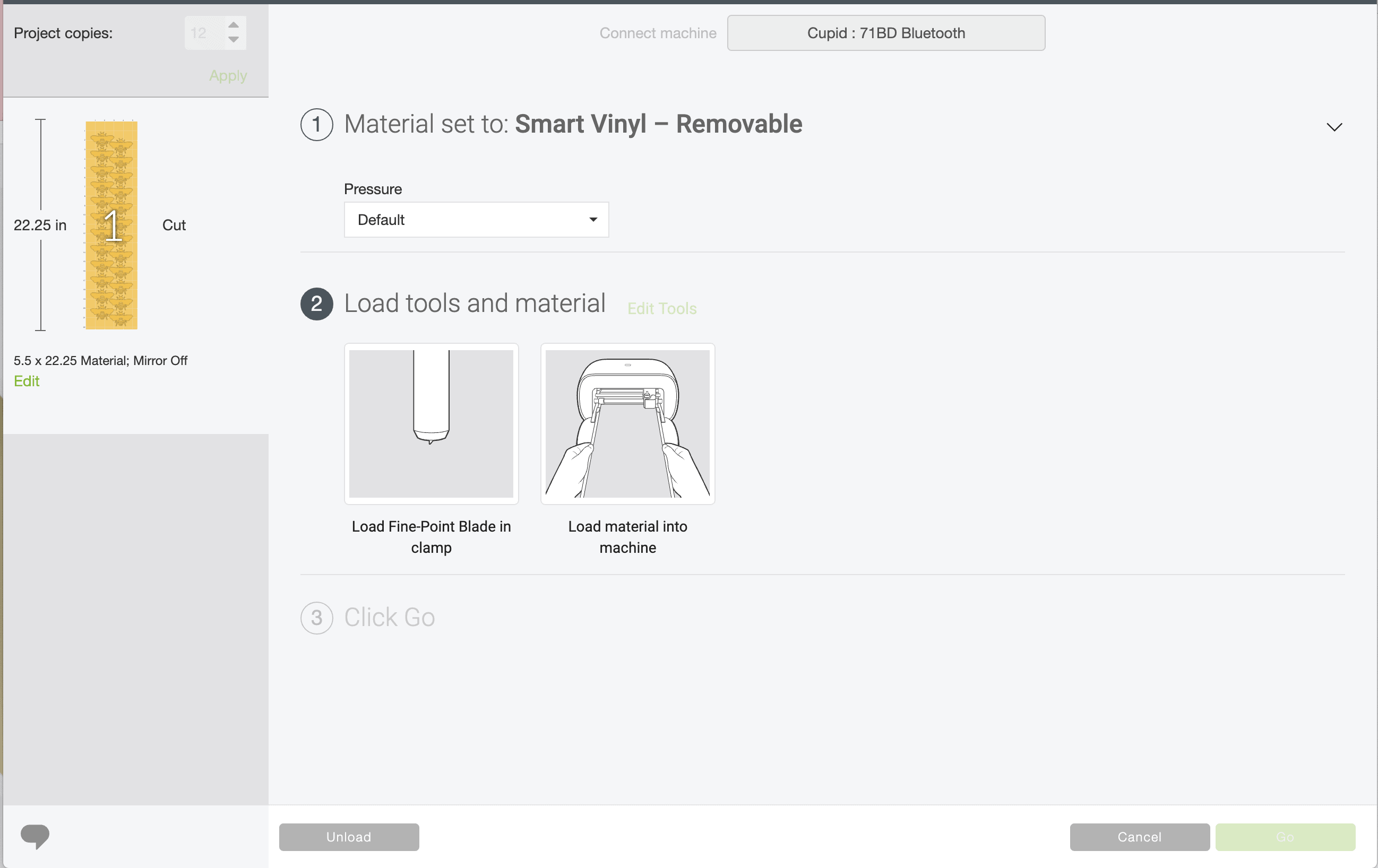
Task: Select the yellow mat 1 thumbnail
Action: 111,225
